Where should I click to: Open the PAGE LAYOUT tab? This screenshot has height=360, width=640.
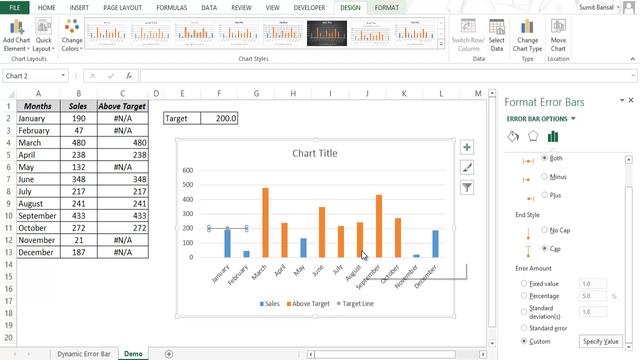pos(122,7)
